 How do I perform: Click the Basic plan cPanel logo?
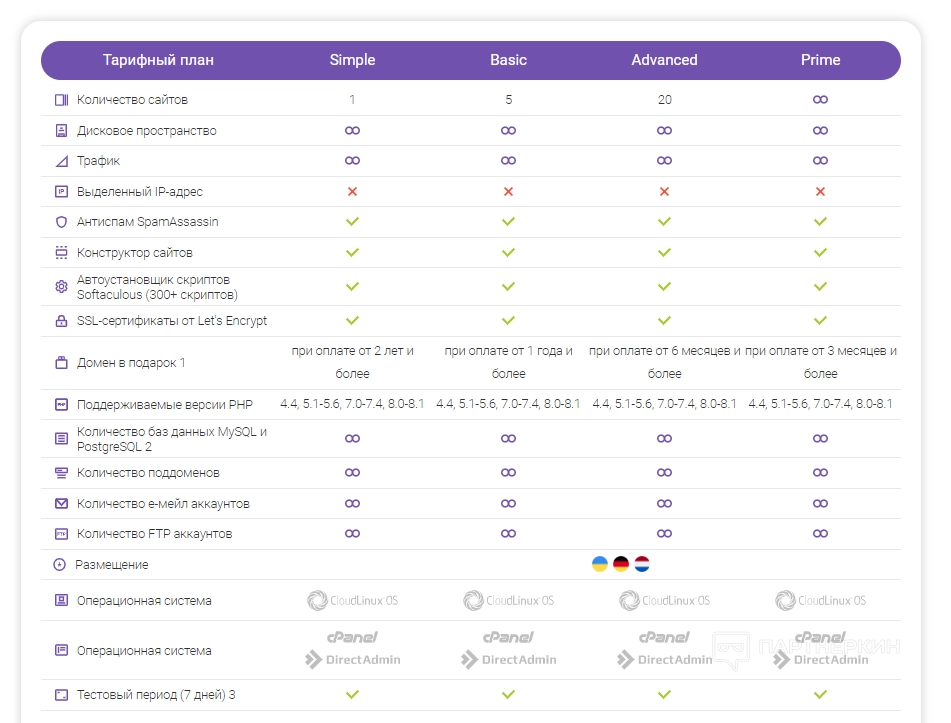coord(508,637)
